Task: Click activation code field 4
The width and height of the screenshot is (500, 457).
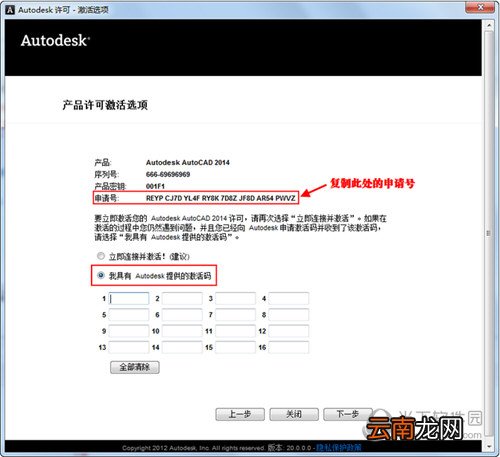Action: tap(289, 298)
